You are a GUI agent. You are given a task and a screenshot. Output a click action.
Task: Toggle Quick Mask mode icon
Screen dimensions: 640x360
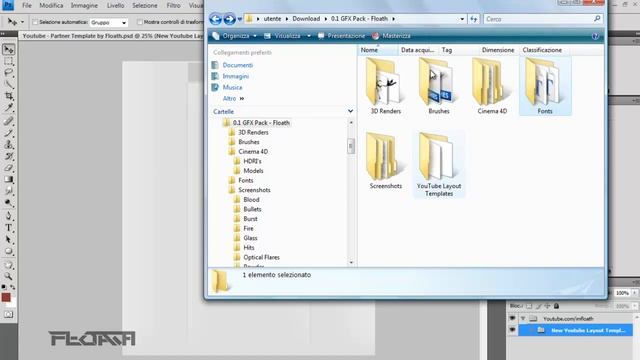pos(9,314)
